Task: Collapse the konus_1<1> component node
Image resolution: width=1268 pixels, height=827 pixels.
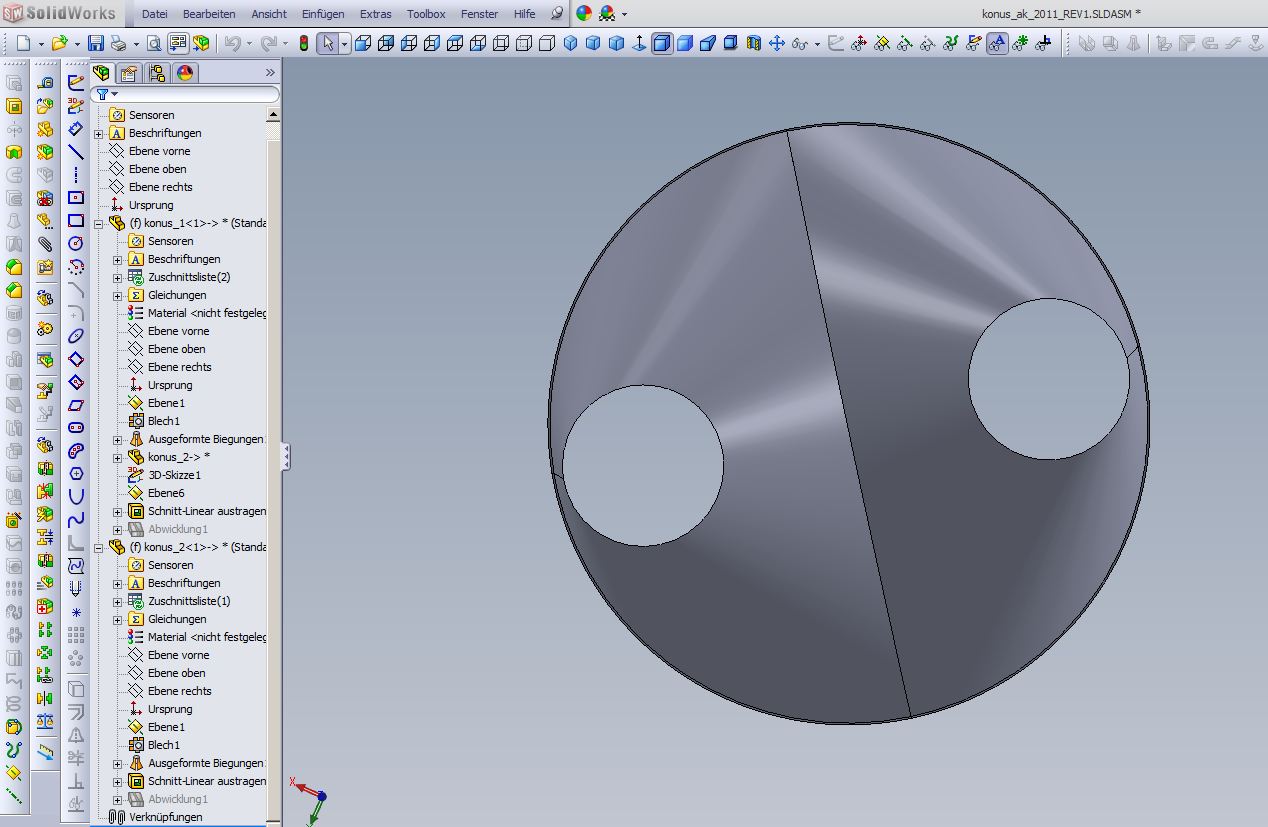Action: coord(99,224)
